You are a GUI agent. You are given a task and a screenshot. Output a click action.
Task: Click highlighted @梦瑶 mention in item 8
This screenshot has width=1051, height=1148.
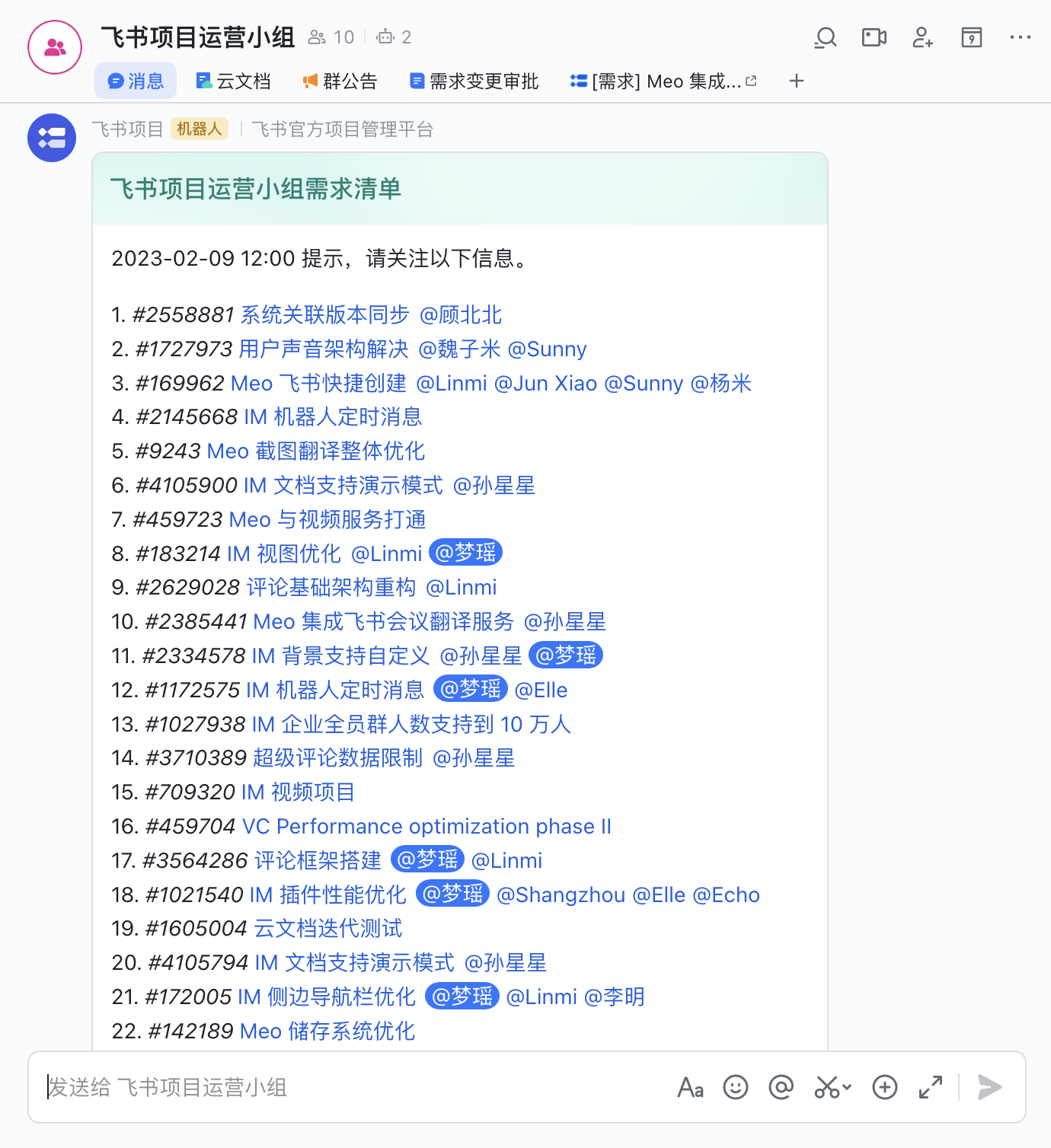pyautogui.click(x=465, y=553)
